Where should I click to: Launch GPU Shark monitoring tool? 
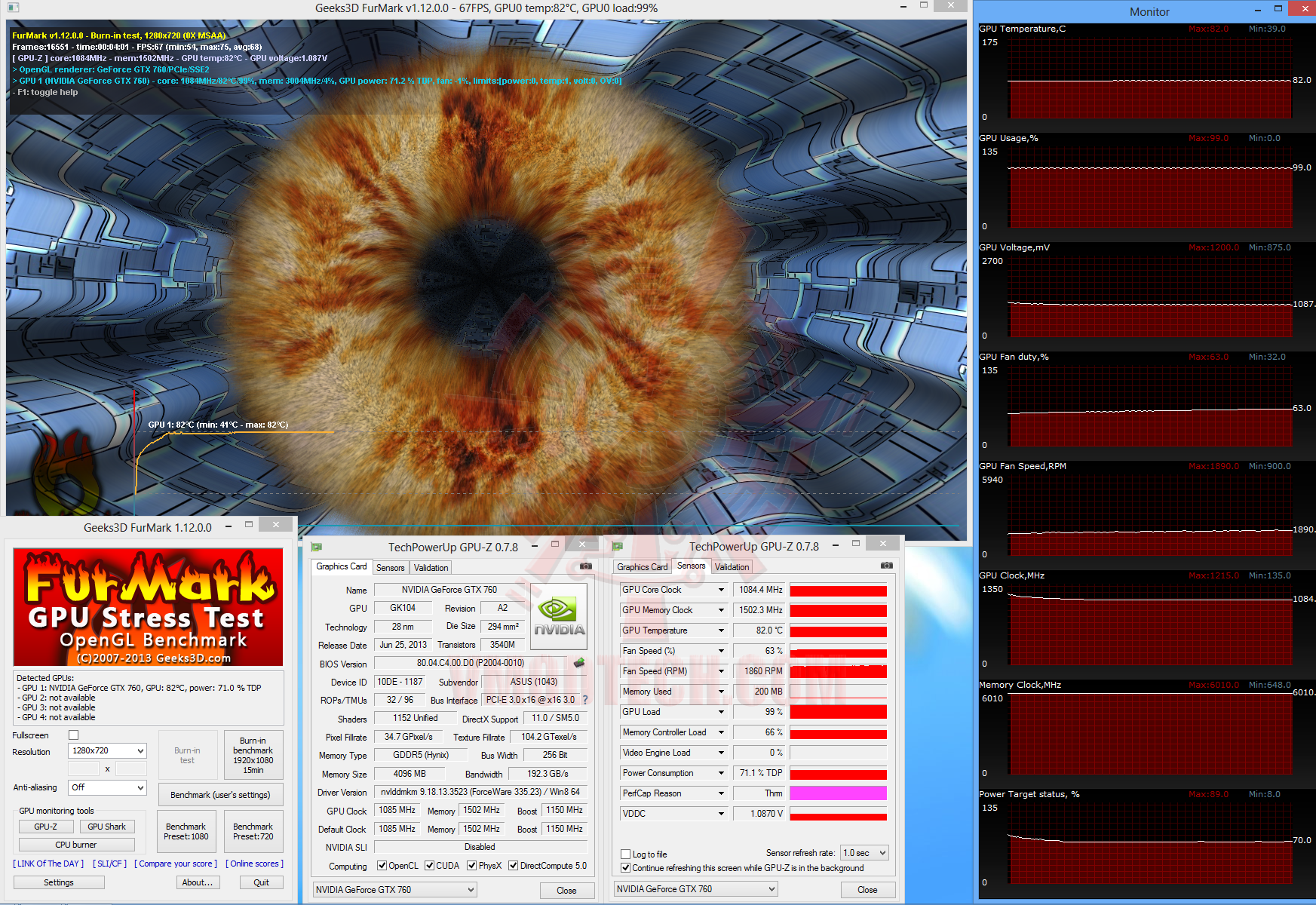pos(107,827)
